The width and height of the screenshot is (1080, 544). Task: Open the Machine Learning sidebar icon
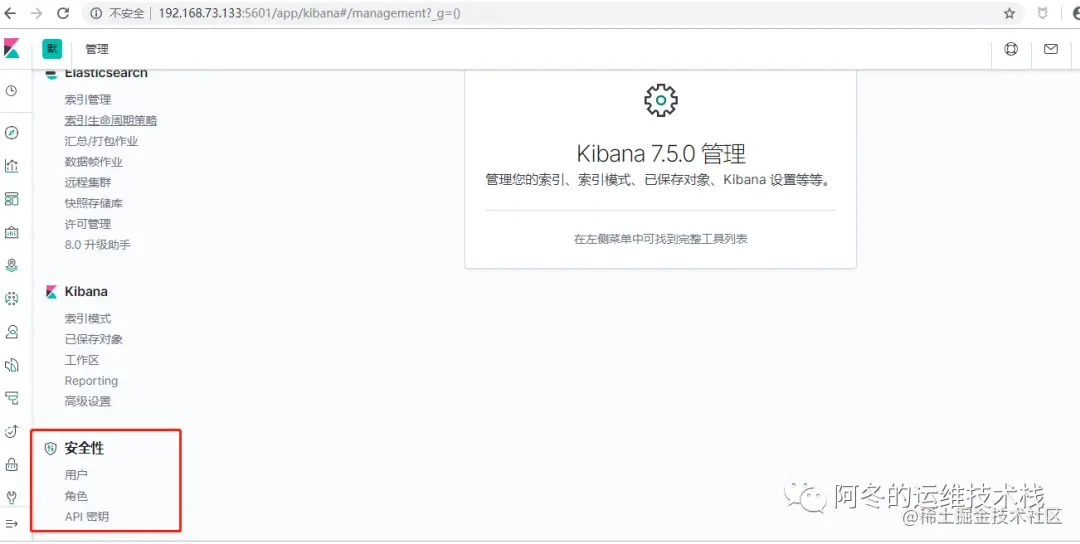point(11,298)
